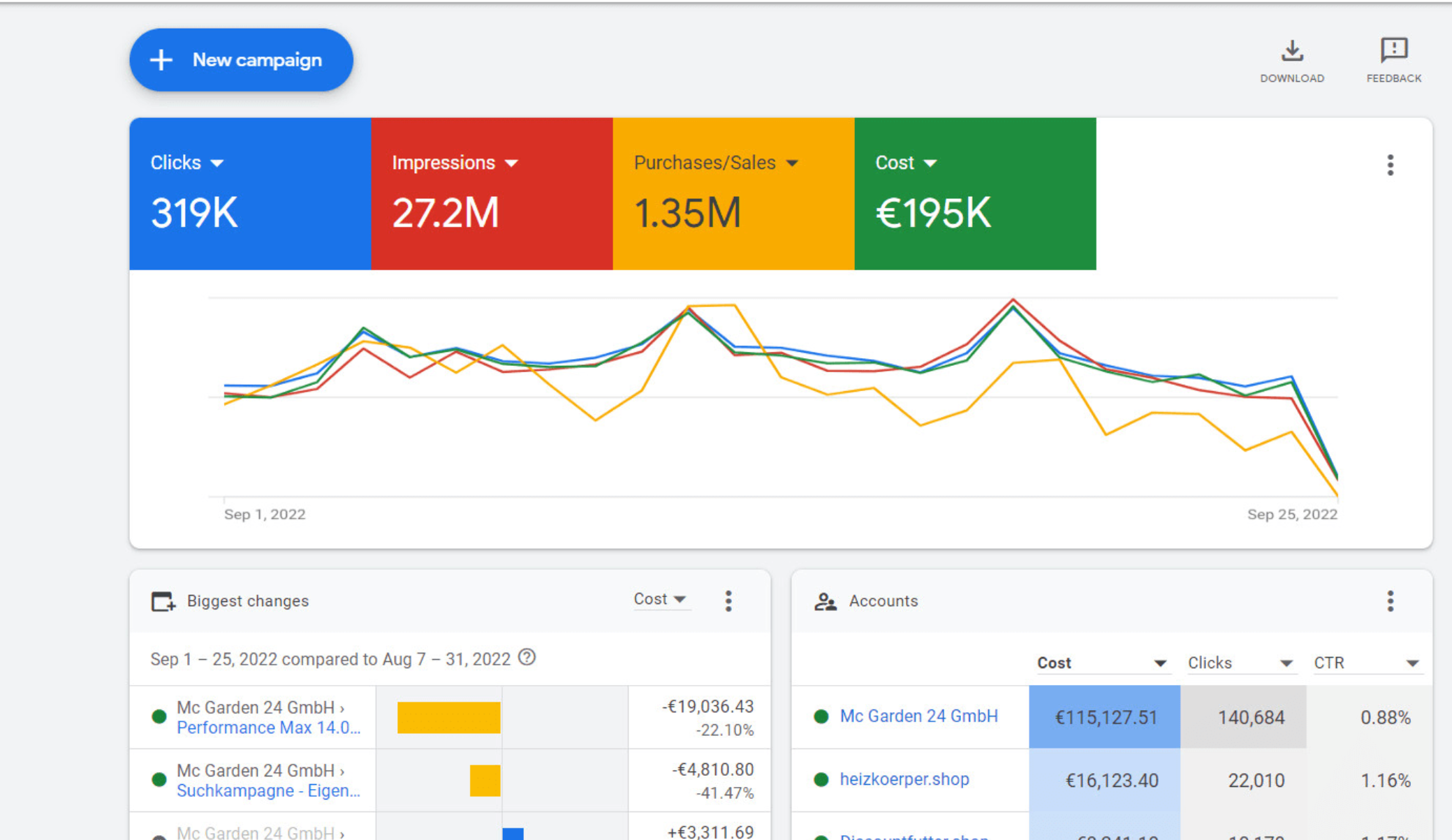
Task: Click the orange Performance Max change bar
Action: pyautogui.click(x=448, y=717)
